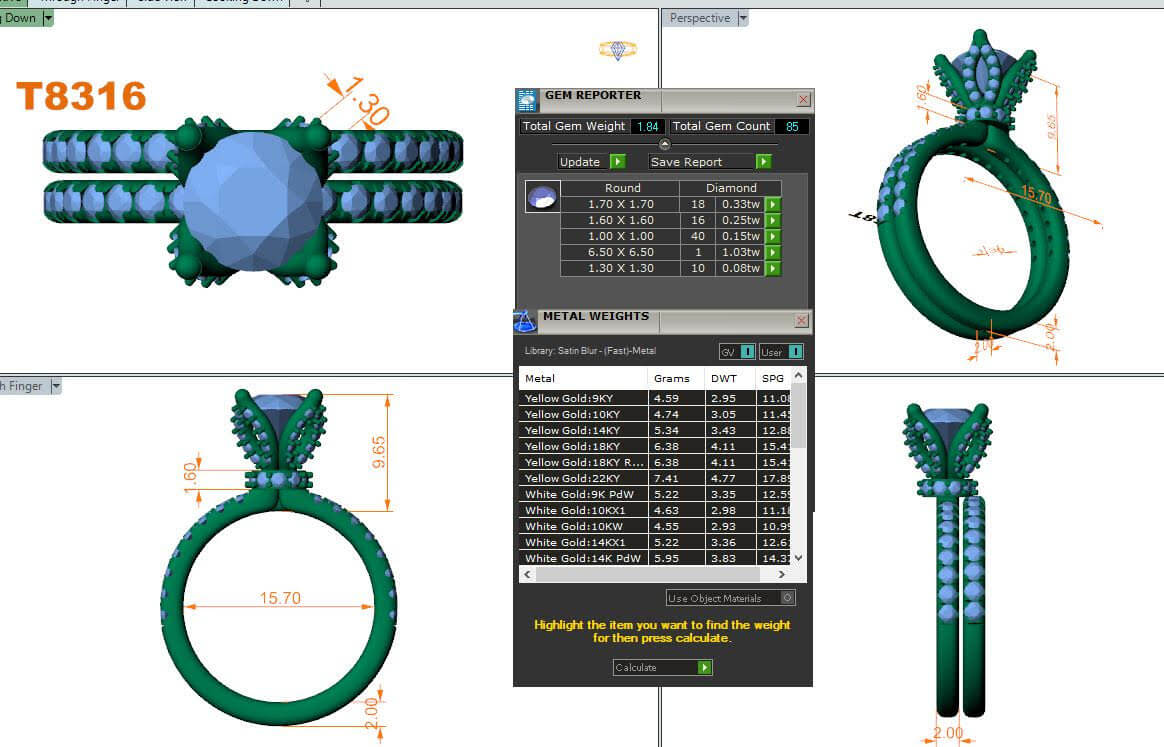Collapse Gem Reporter header with up arrow

point(664,144)
